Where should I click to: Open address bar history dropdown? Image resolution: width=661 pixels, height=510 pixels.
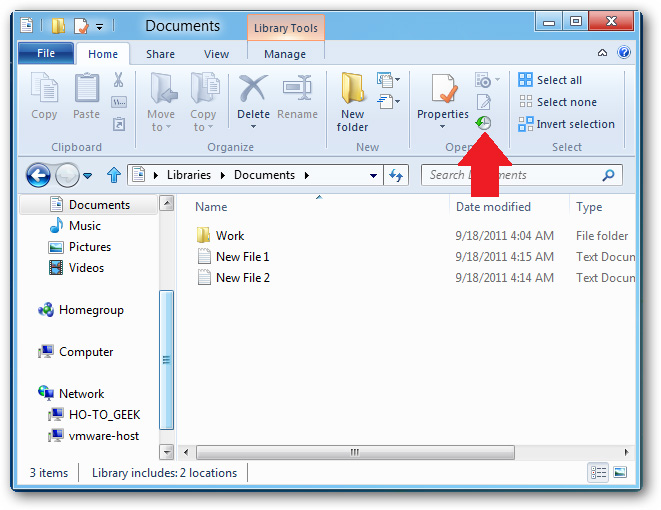click(373, 175)
